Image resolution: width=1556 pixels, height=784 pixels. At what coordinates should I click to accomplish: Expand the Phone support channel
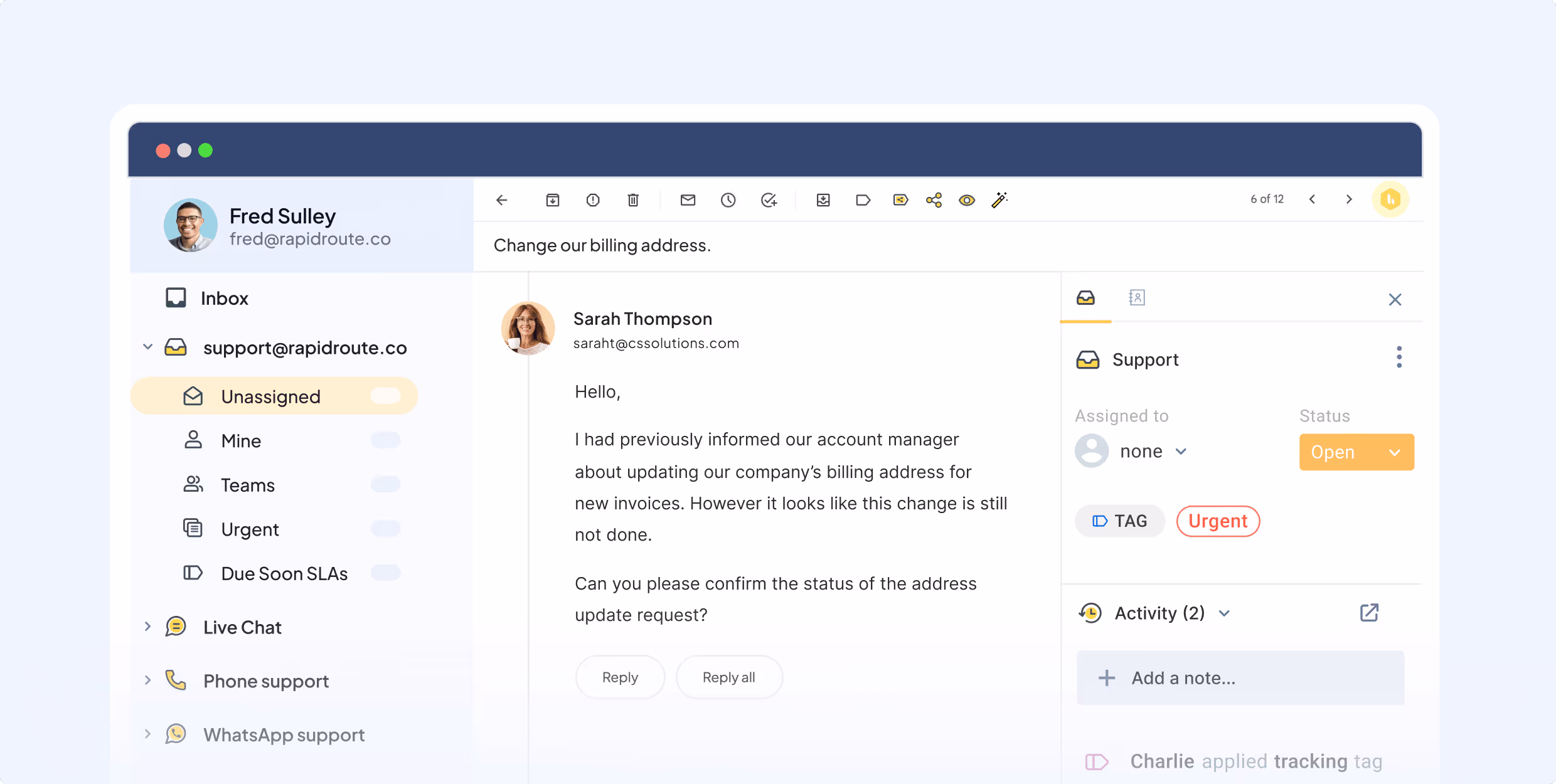point(148,681)
